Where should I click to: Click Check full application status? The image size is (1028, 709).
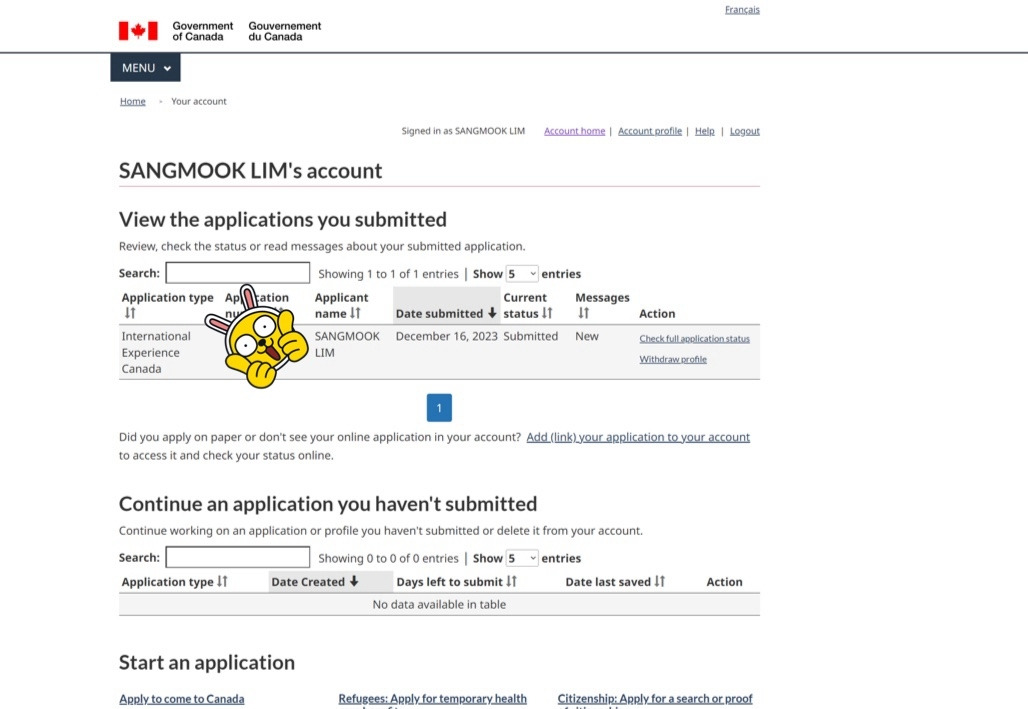point(694,338)
